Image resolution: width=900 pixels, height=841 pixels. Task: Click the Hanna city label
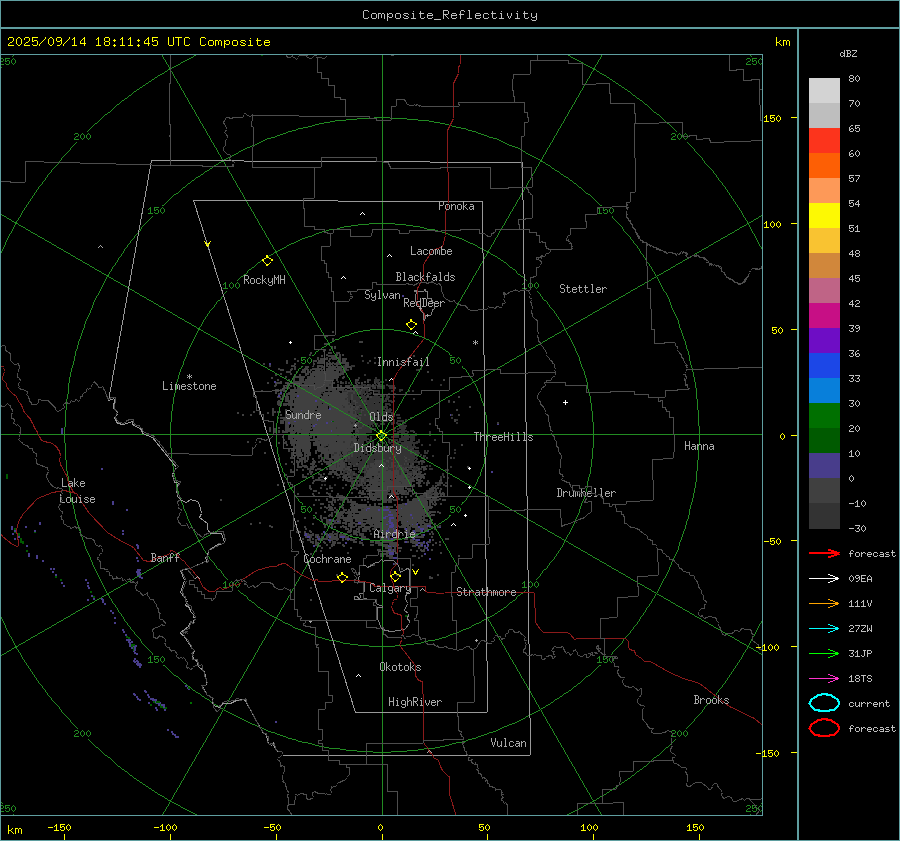(x=699, y=446)
